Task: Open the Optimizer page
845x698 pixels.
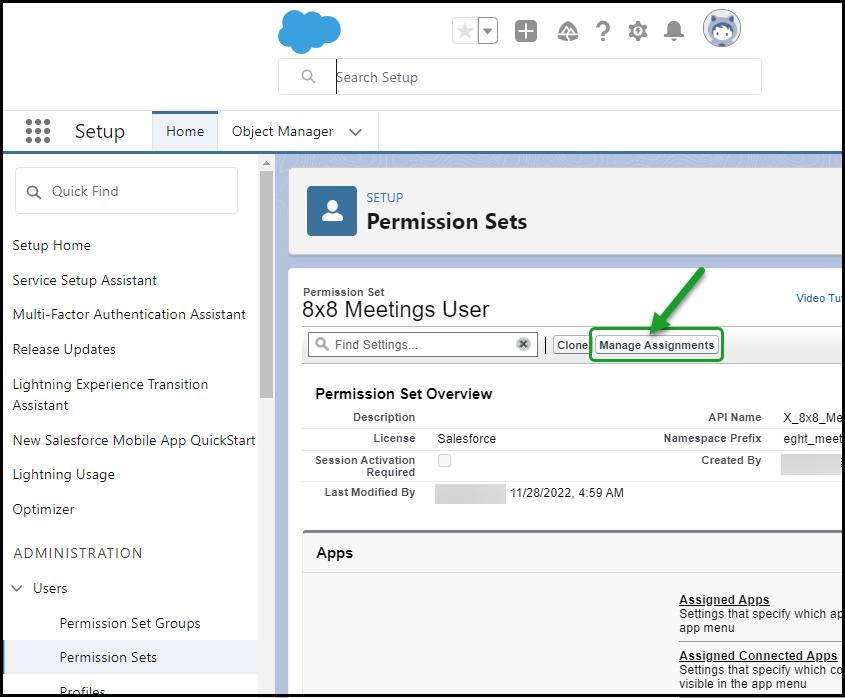Action: [x=44, y=509]
